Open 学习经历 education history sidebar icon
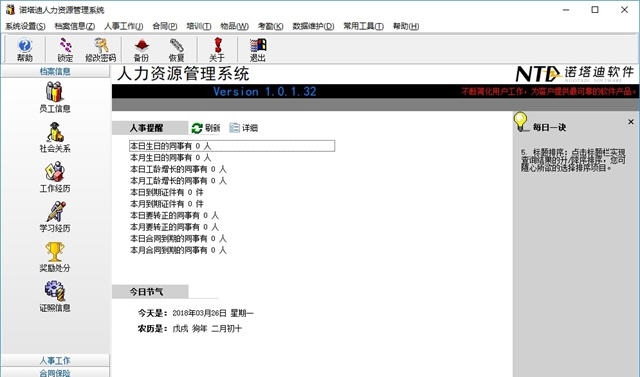Viewport: 640px width, 377px height. coord(55,217)
